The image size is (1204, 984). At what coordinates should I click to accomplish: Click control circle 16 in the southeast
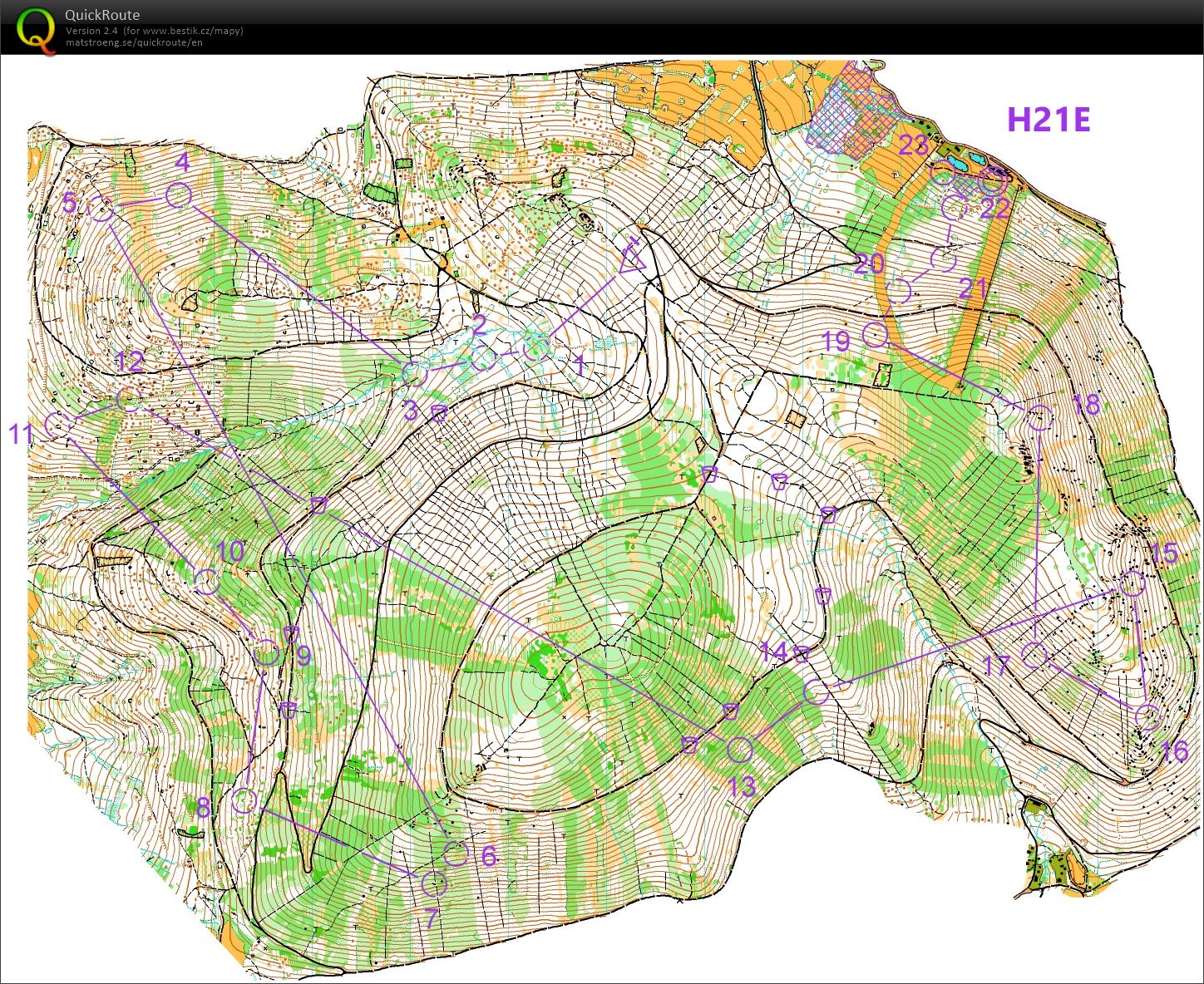pos(1147,716)
